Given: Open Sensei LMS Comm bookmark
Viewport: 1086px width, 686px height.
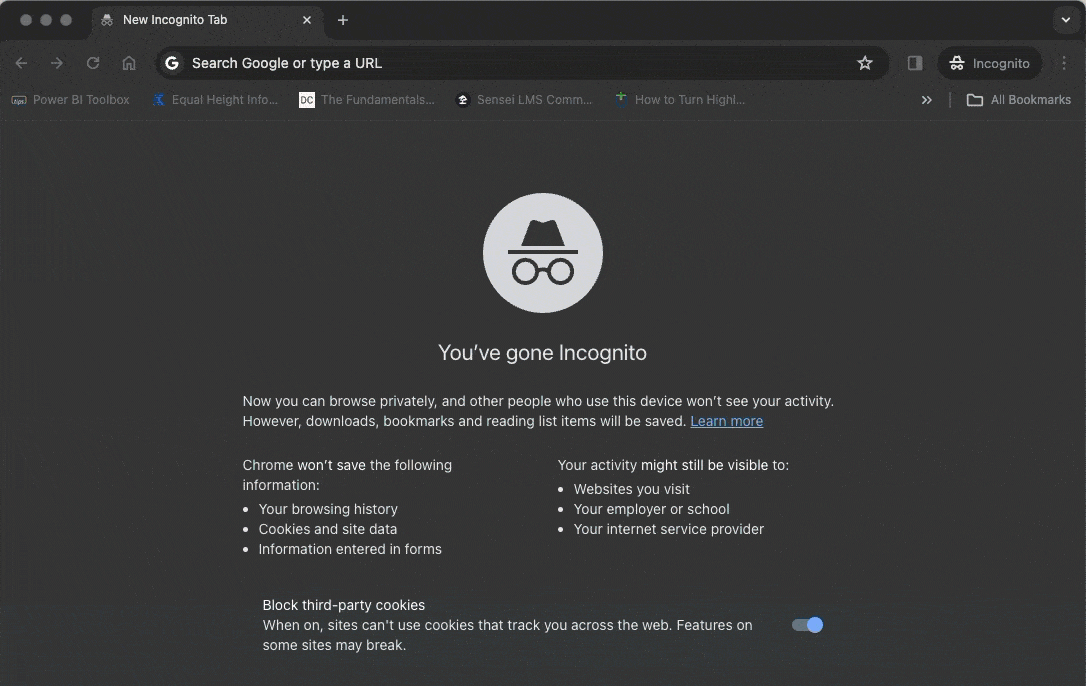Looking at the screenshot, I should (x=524, y=100).
